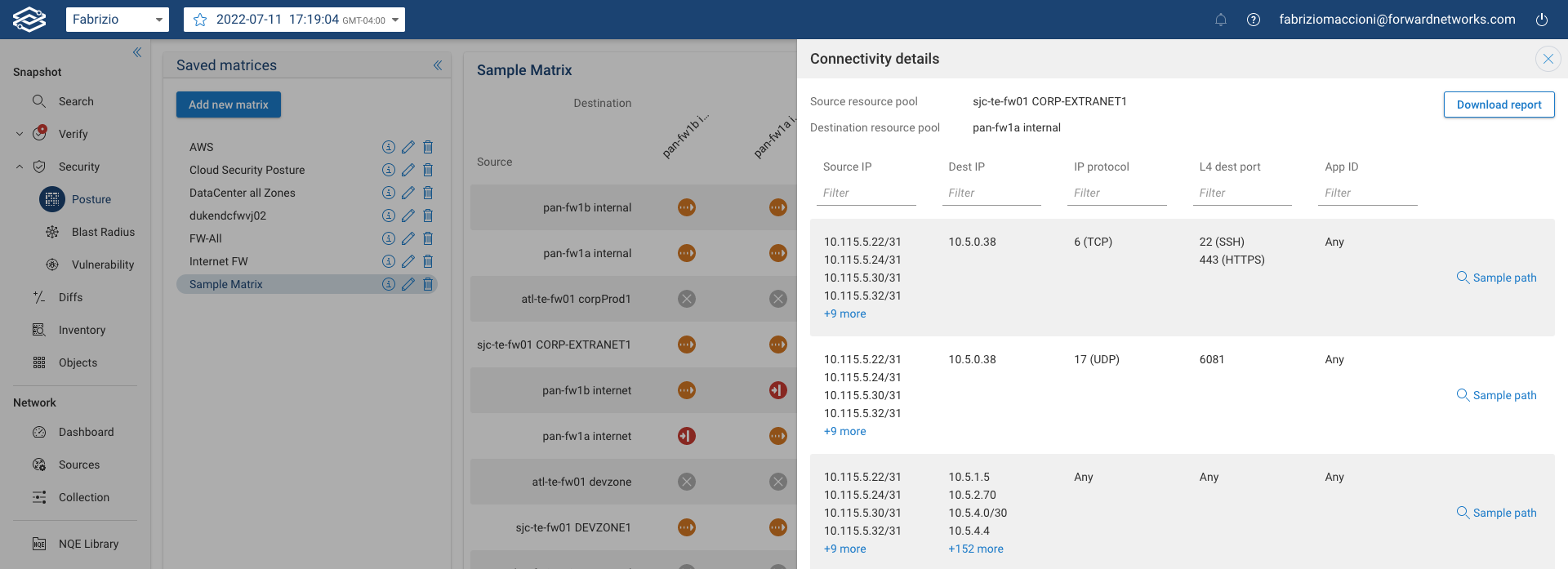Viewport: 1568px width, 569px height.
Task: Delete the DataCenter all Zones matrix
Action: [x=428, y=193]
